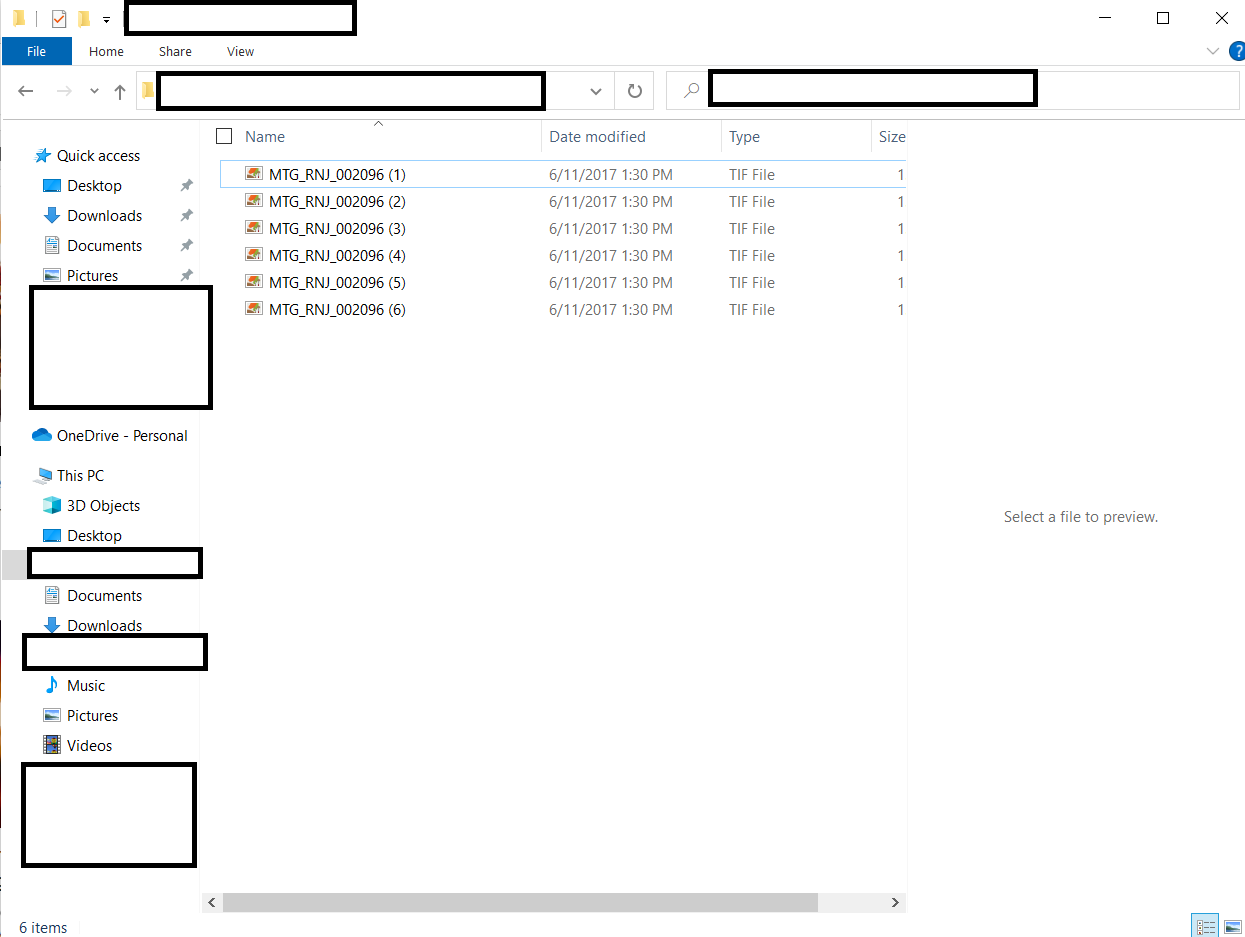
Task: Expand the recent locations dropdown beside navigation arrows
Action: point(93,90)
